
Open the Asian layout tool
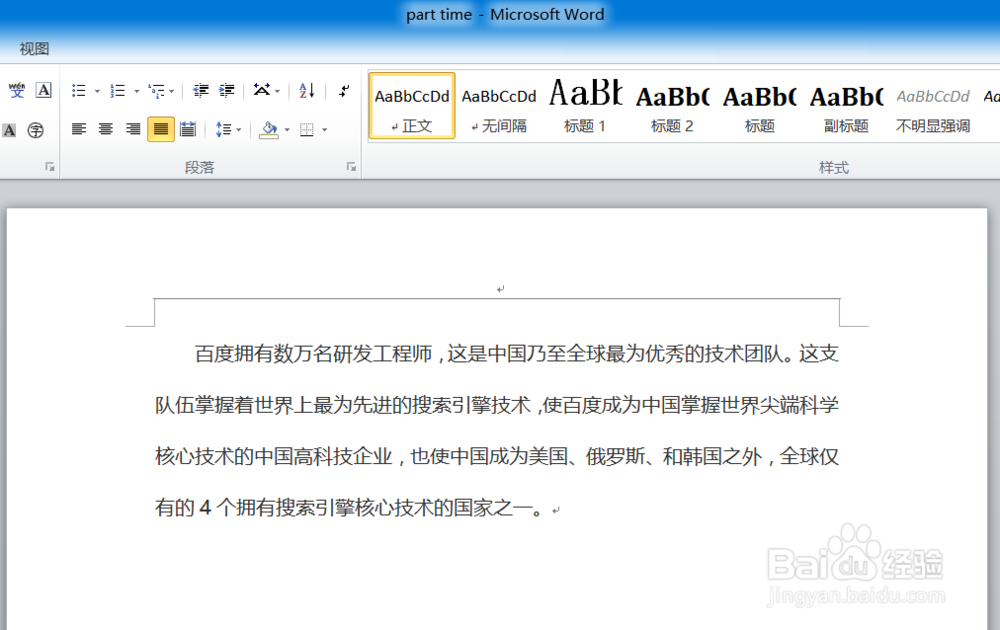pyautogui.click(x=261, y=90)
